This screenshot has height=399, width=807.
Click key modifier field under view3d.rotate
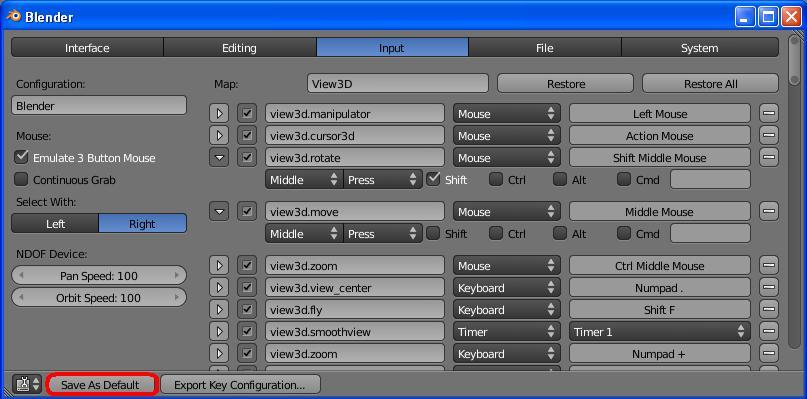click(710, 179)
